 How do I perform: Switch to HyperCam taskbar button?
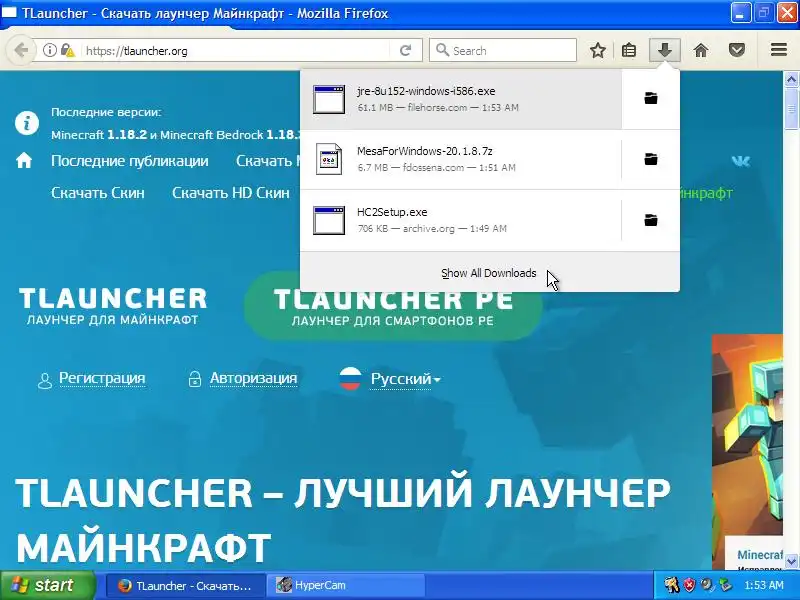click(x=348, y=586)
